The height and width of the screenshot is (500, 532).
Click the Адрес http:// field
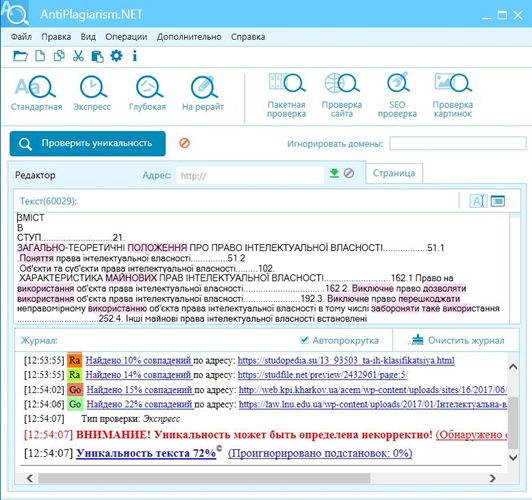coord(250,175)
